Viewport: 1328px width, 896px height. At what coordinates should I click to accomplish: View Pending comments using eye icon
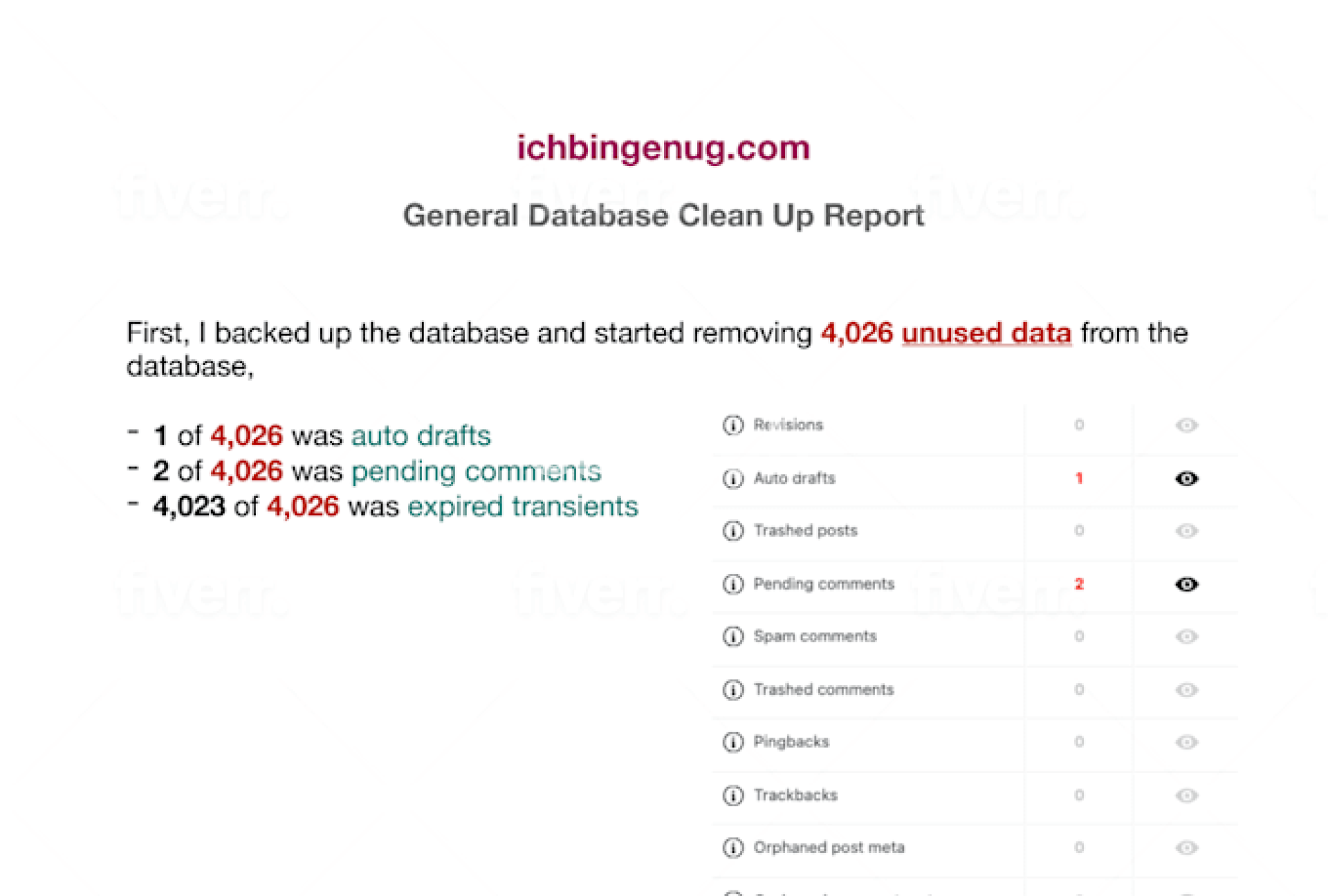1186,584
